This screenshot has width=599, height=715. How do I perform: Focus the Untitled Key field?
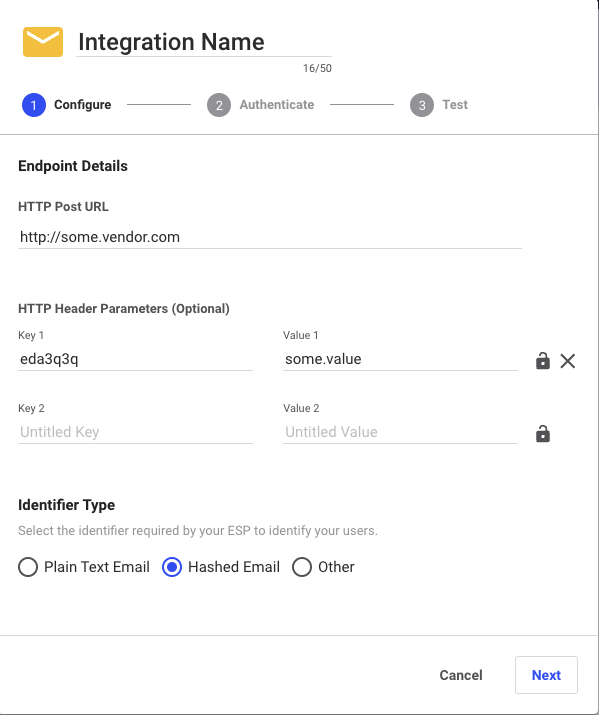point(135,432)
